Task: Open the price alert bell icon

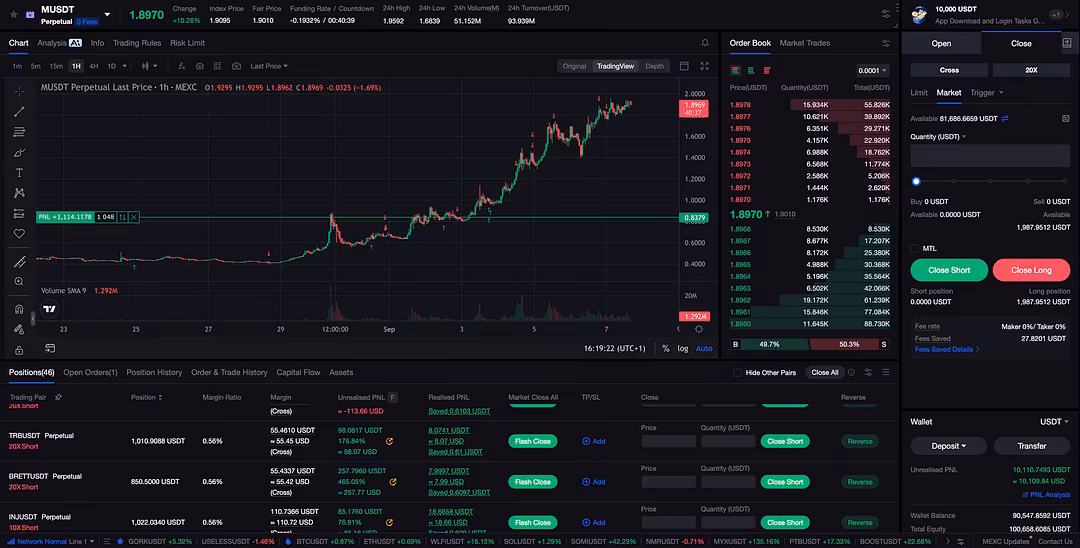Action: (705, 43)
